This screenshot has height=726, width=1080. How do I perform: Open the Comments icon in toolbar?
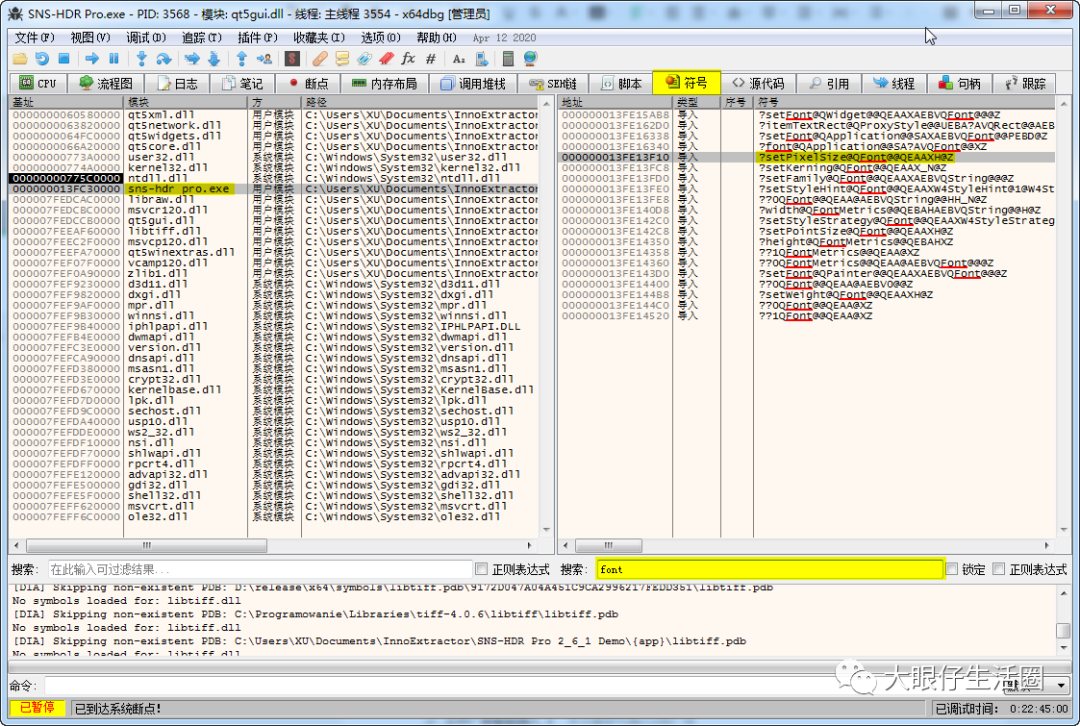[342, 59]
